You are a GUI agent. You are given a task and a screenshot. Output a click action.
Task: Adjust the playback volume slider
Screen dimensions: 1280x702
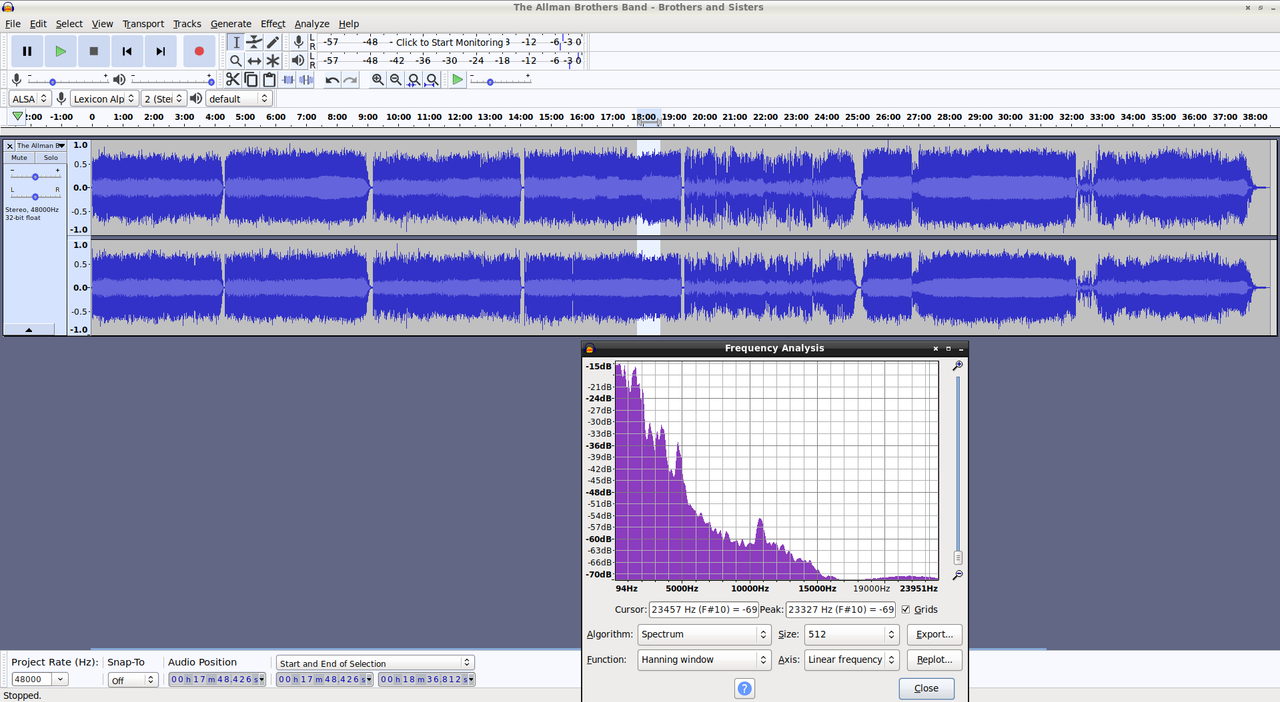(x=171, y=80)
